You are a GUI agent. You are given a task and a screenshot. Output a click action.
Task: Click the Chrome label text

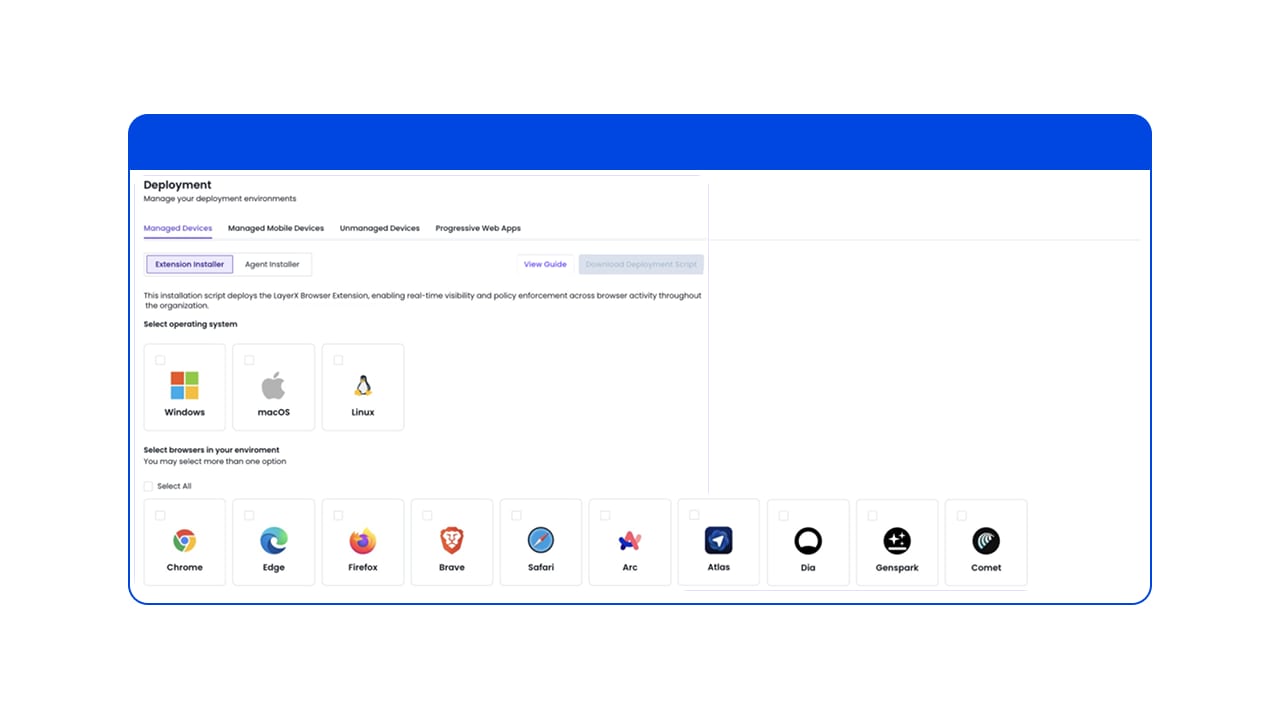pos(184,567)
